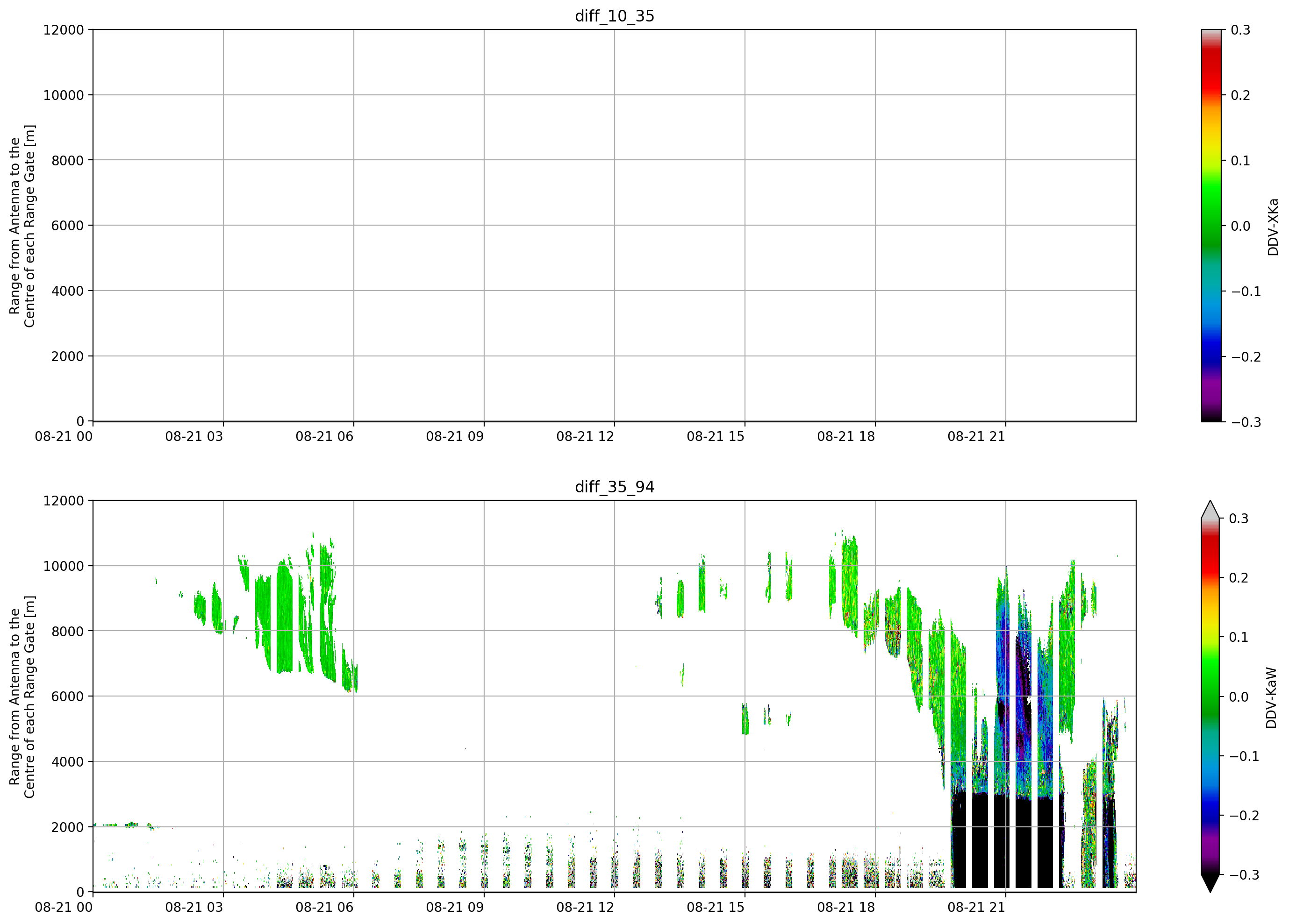Click the 08-21 18 tick under diff_10_35
Viewport: 1289px width, 924px height.
[846, 436]
